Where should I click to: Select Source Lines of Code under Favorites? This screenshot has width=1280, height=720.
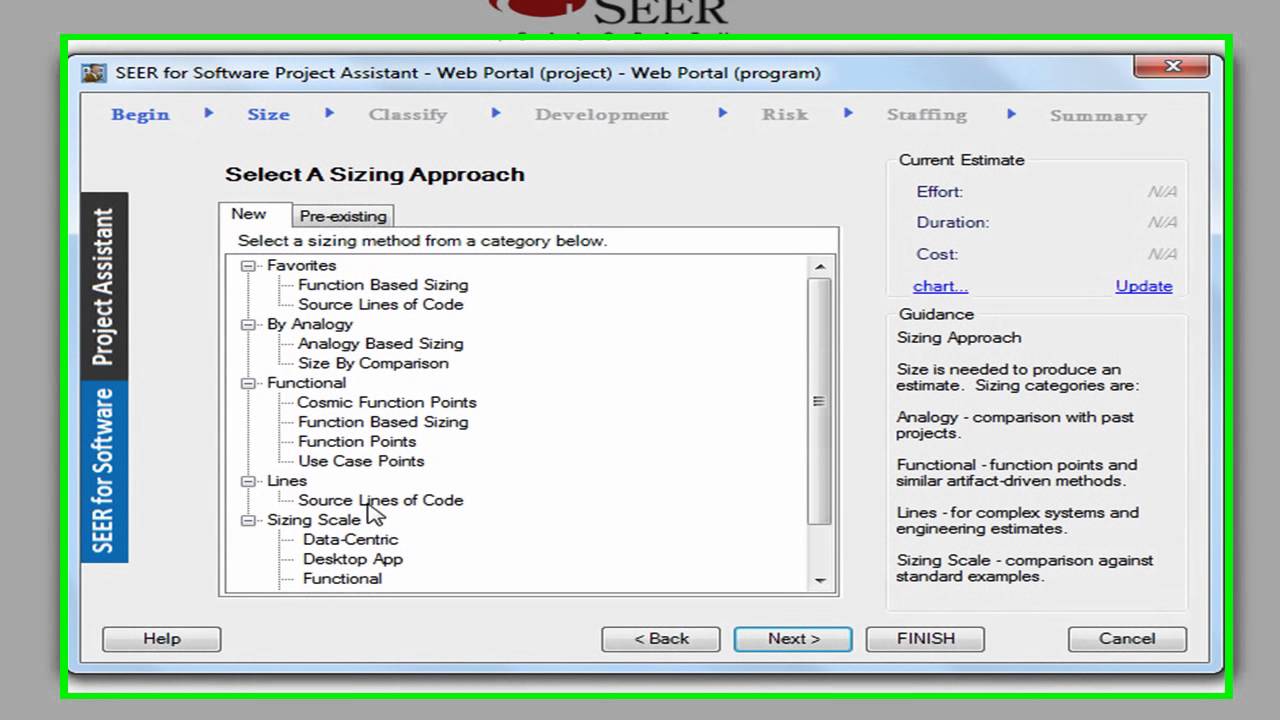pos(380,304)
